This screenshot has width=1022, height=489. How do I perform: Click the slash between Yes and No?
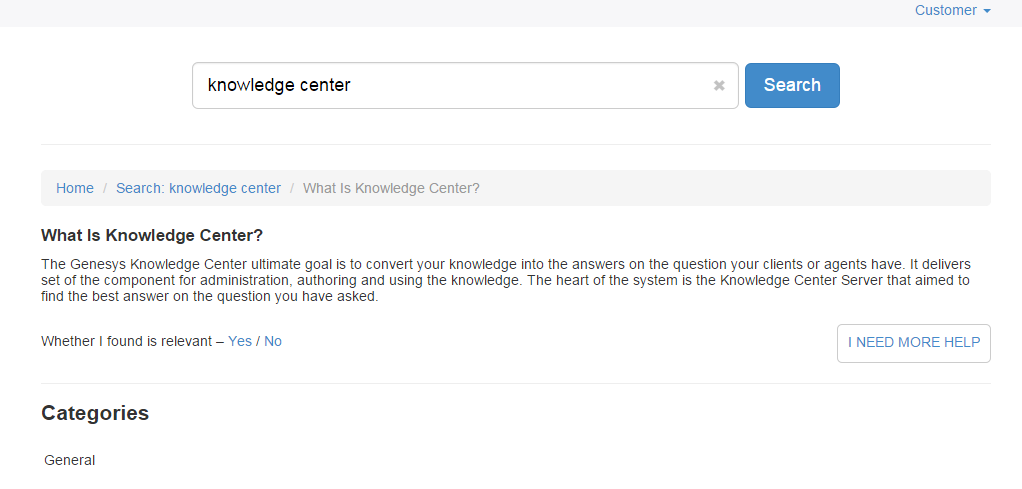click(x=258, y=341)
